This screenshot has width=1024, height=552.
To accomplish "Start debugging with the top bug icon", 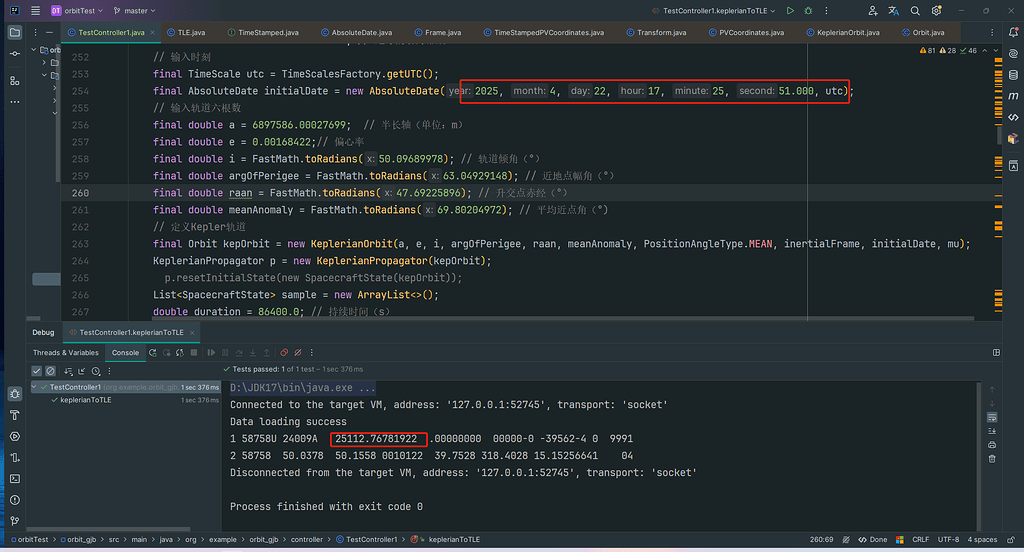I will point(808,11).
